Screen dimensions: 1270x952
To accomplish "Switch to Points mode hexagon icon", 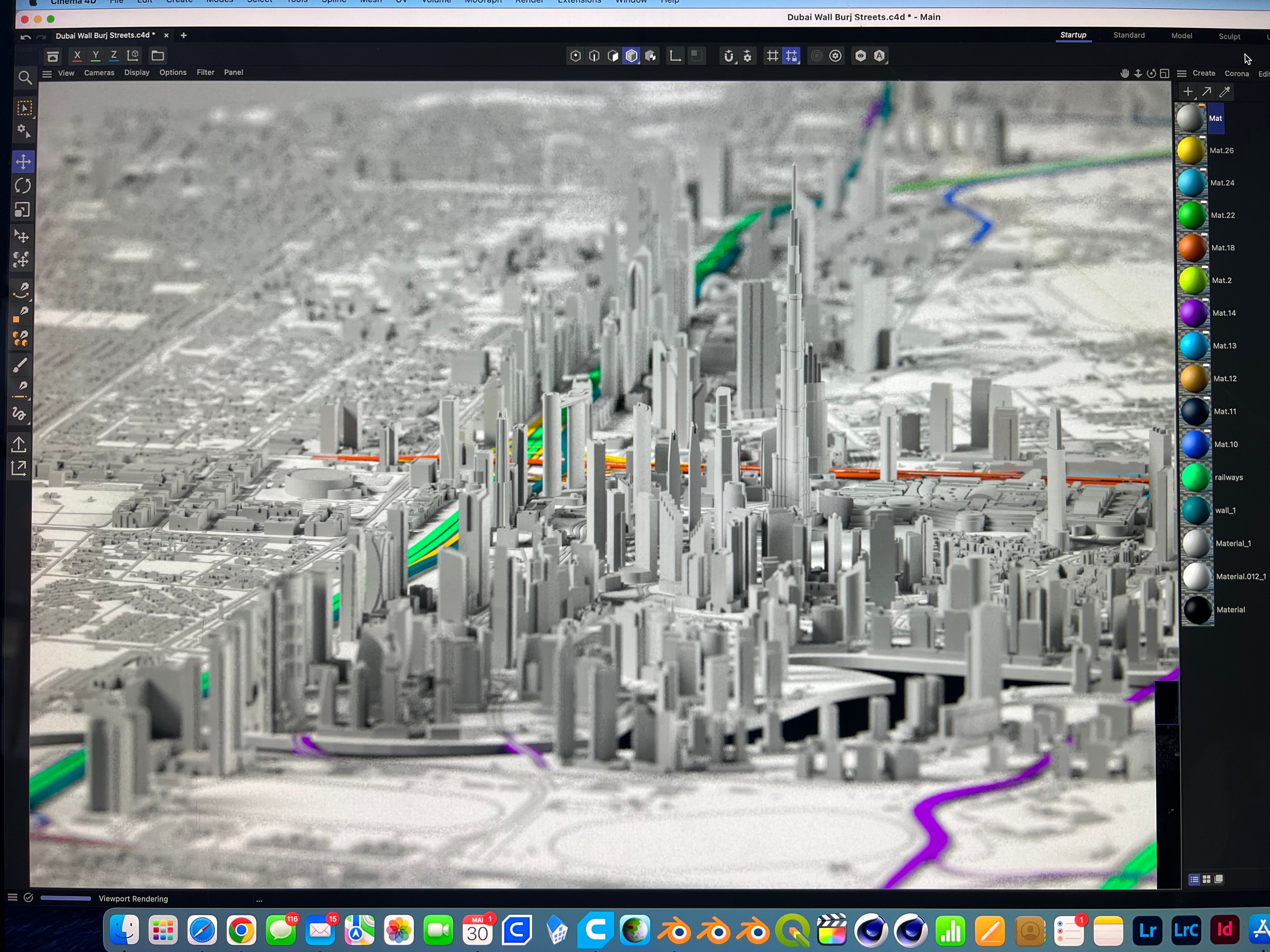I will [x=575, y=56].
